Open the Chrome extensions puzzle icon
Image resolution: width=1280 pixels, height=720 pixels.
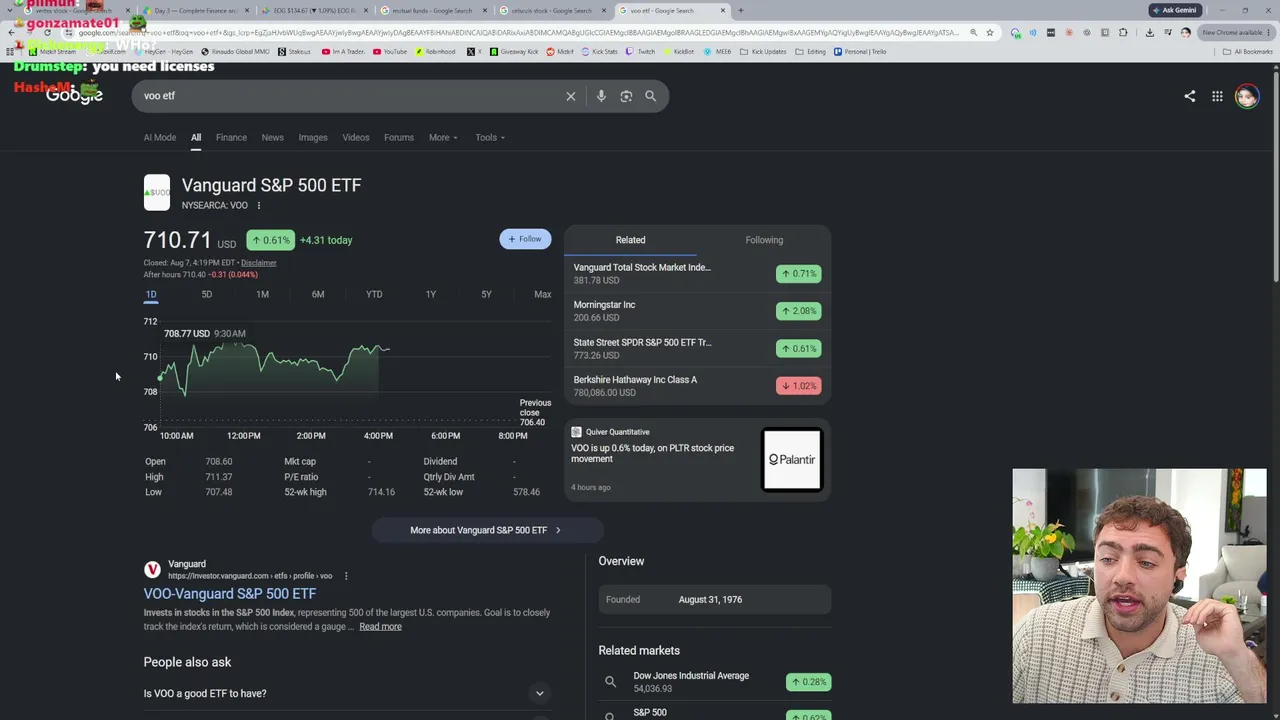coord(1123,33)
